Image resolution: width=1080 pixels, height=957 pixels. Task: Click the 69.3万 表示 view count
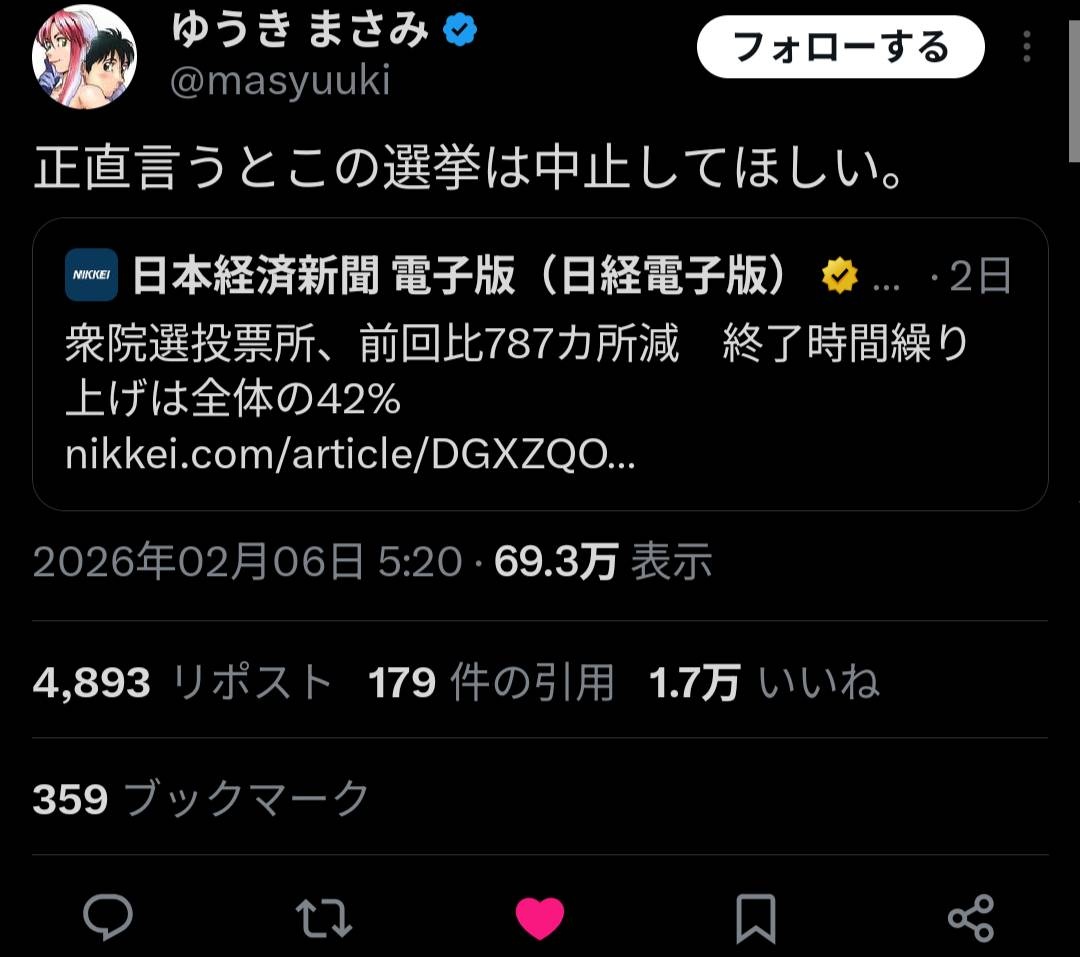point(603,561)
